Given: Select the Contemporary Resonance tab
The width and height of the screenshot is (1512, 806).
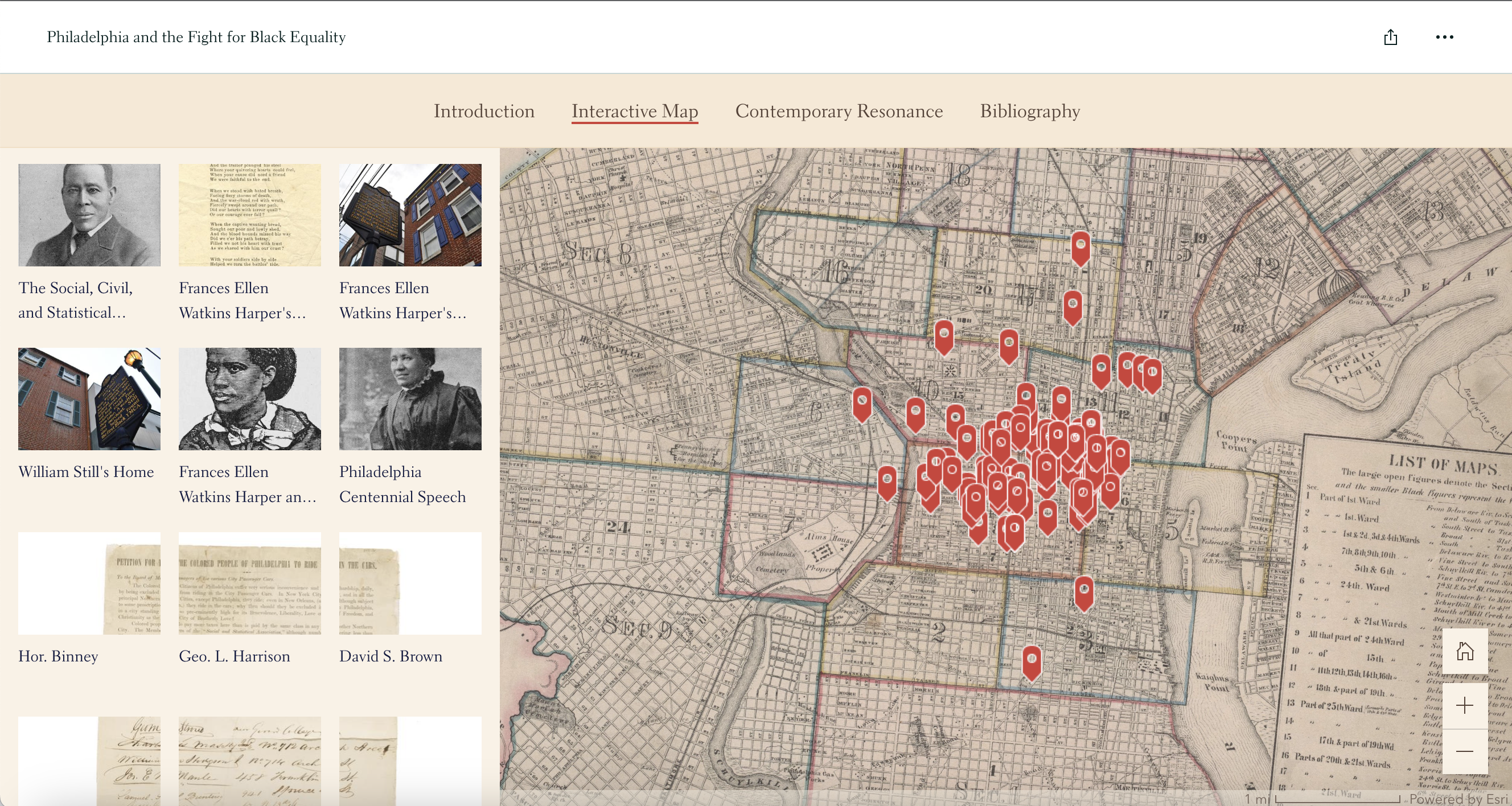Looking at the screenshot, I should pyautogui.click(x=839, y=111).
